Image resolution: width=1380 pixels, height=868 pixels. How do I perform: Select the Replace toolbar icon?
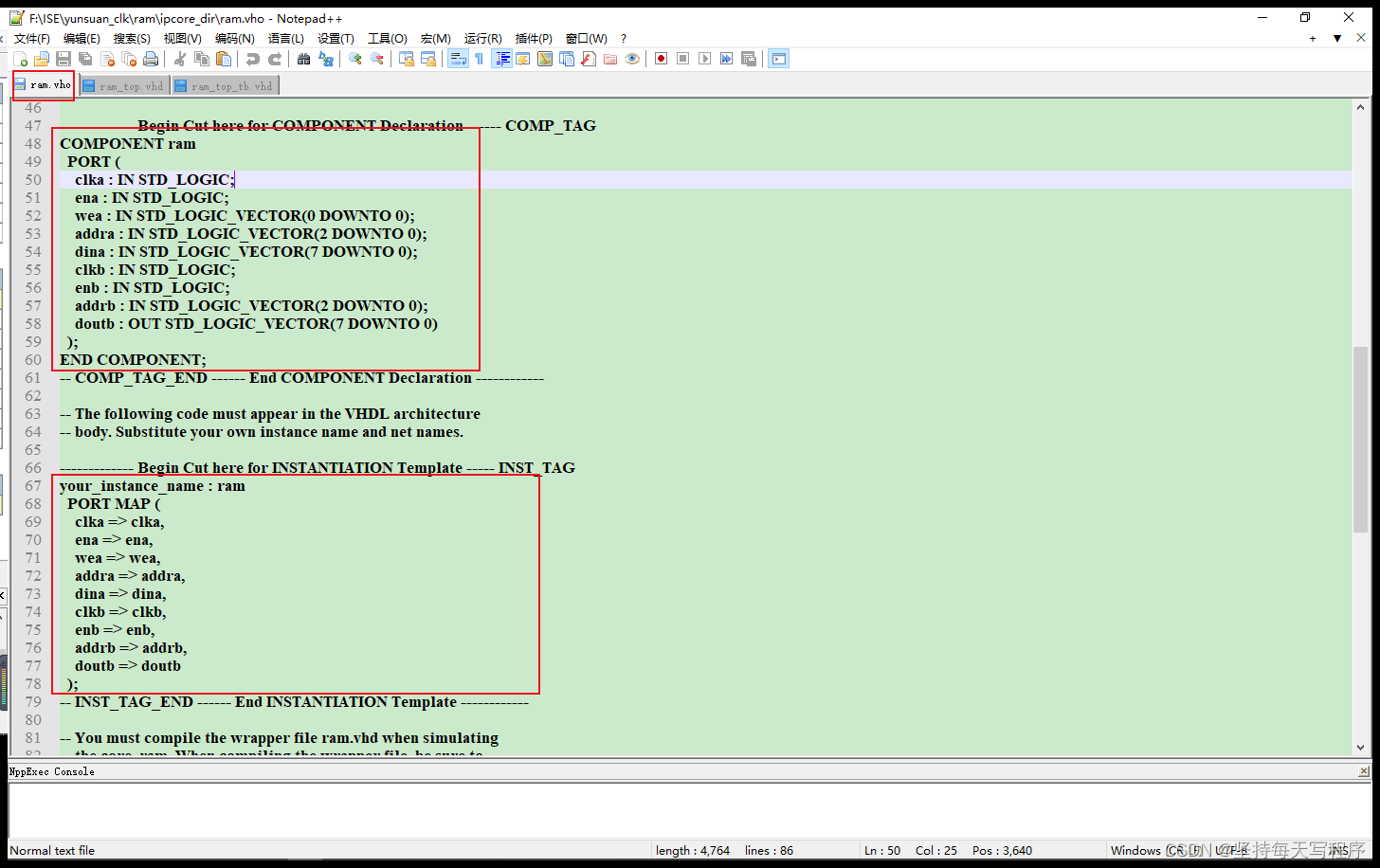click(x=327, y=59)
